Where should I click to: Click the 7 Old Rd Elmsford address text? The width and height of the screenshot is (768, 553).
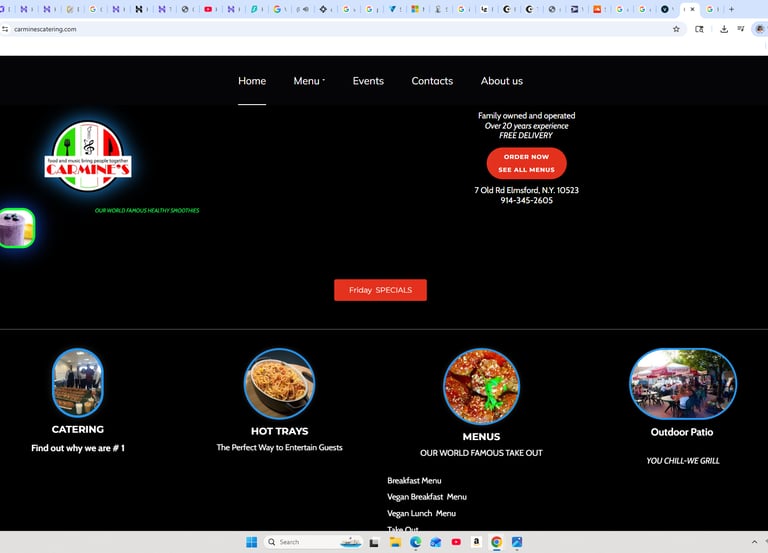[x=527, y=190]
